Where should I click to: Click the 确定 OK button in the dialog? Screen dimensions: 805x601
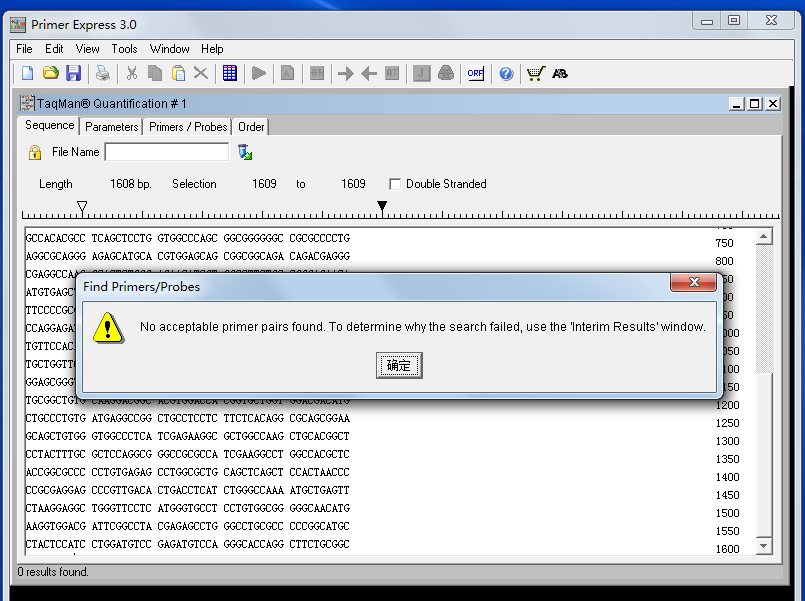pyautogui.click(x=399, y=365)
